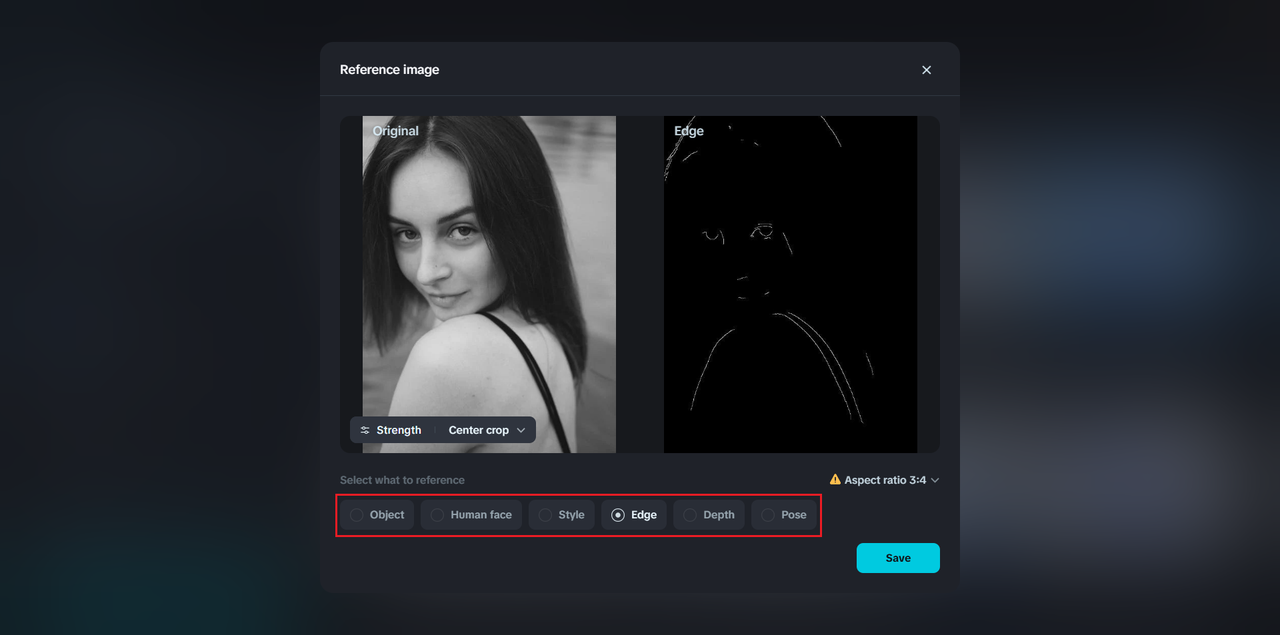Expand the Center crop dropdown
This screenshot has height=635, width=1280.
click(x=487, y=430)
